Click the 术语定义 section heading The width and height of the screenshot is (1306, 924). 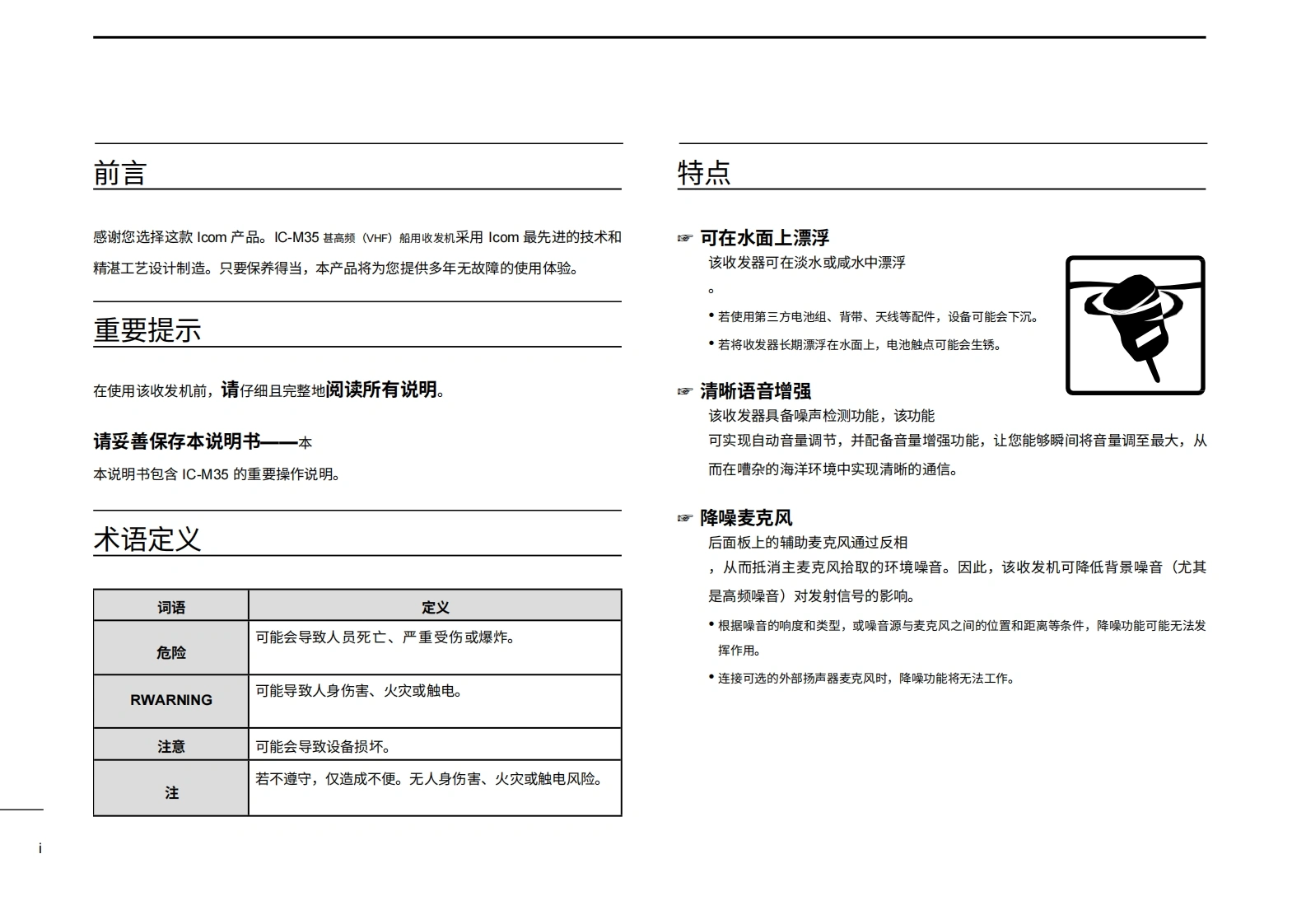click(x=147, y=539)
